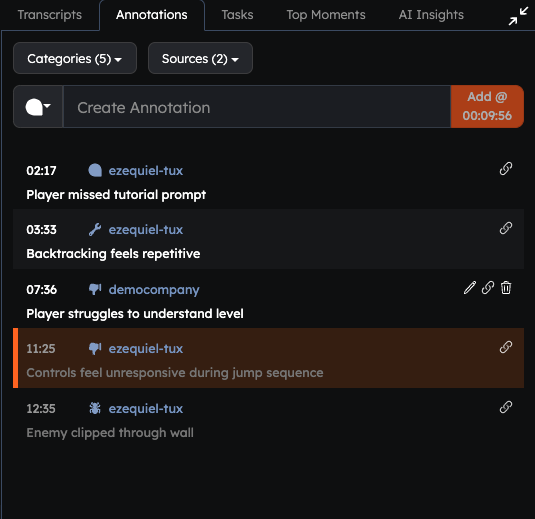Edit the democompany annotation with pencil icon
The height and width of the screenshot is (519, 535).
click(469, 288)
